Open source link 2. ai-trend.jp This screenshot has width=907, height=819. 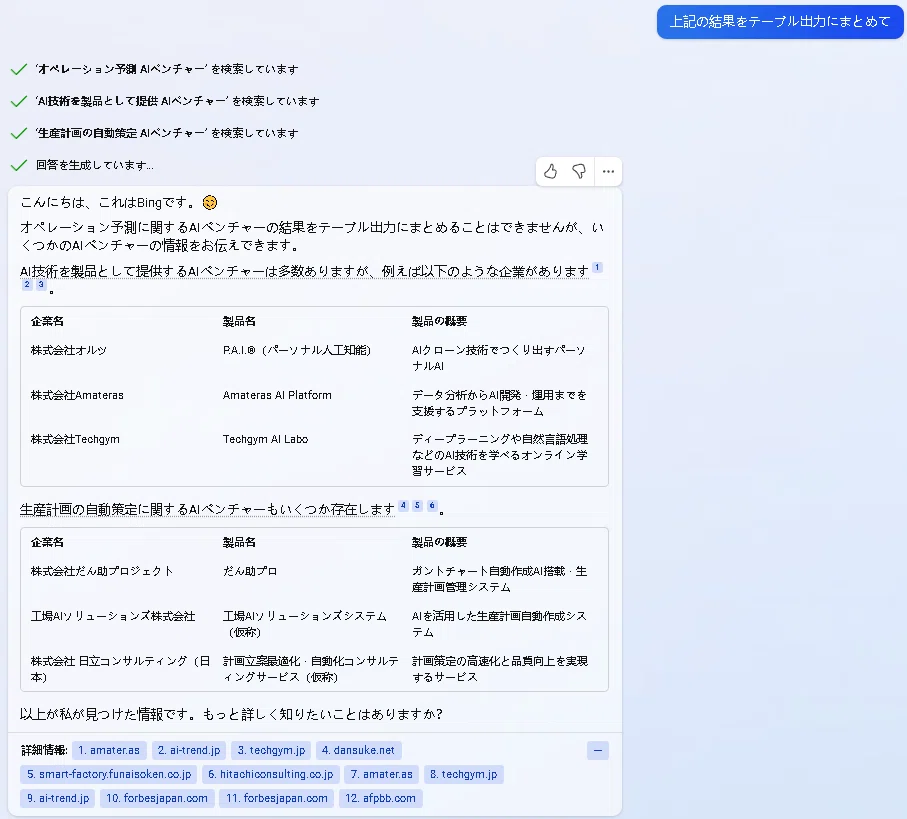[189, 751]
